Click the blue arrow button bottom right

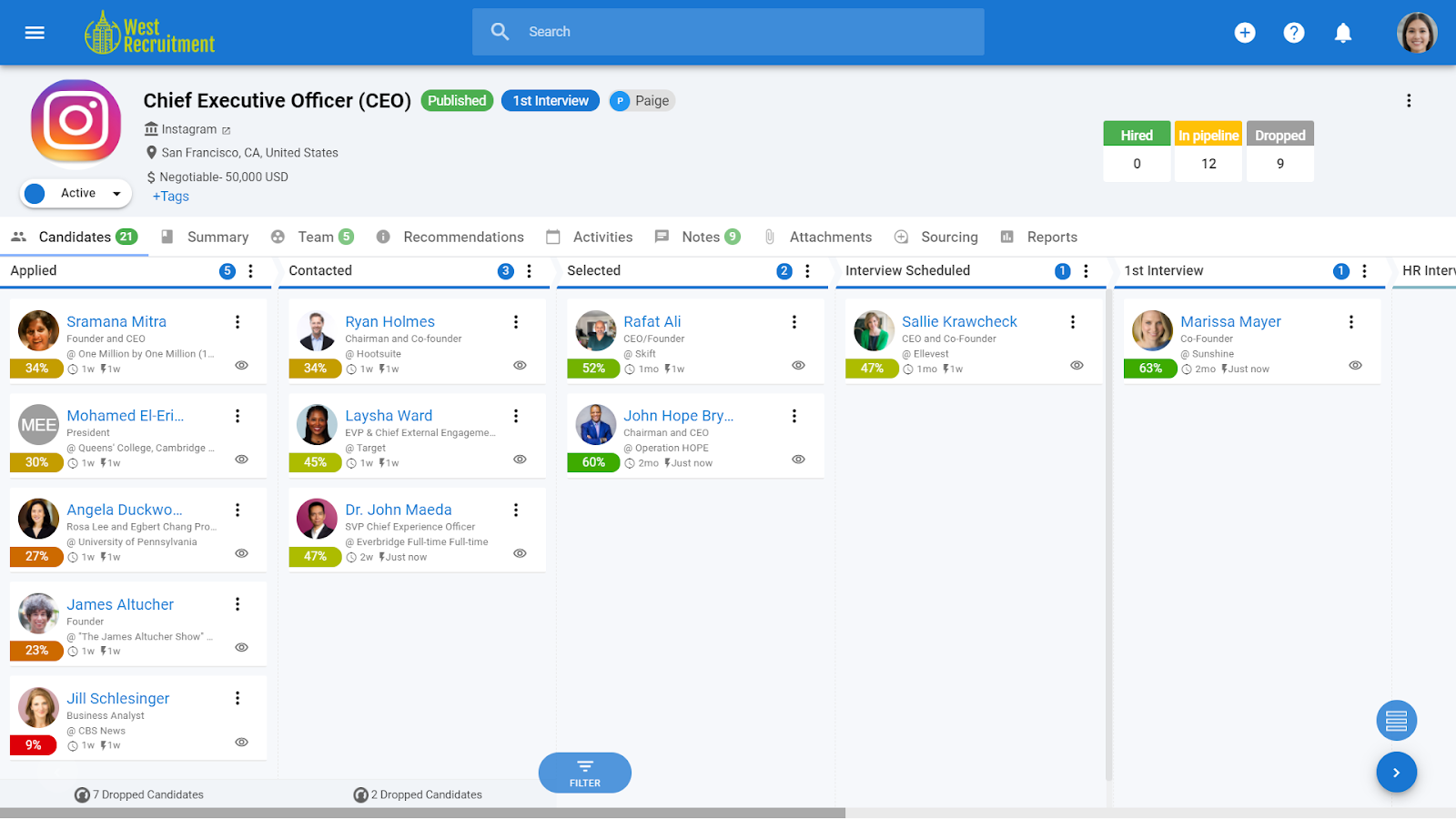coord(1396,772)
